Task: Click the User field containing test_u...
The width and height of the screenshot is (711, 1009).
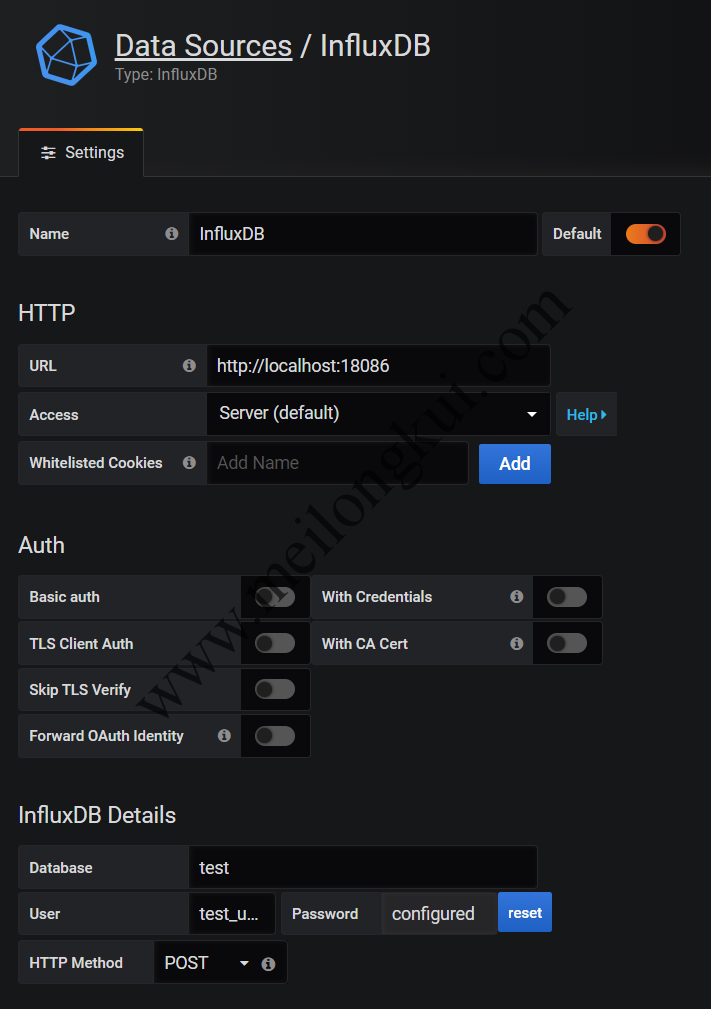Action: [232, 914]
